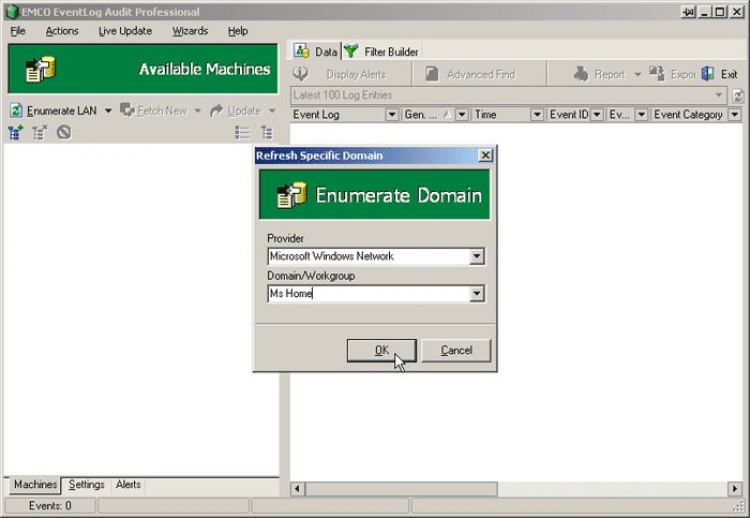Switch to the Filter Builder tab
This screenshot has width=750, height=518.
381,51
